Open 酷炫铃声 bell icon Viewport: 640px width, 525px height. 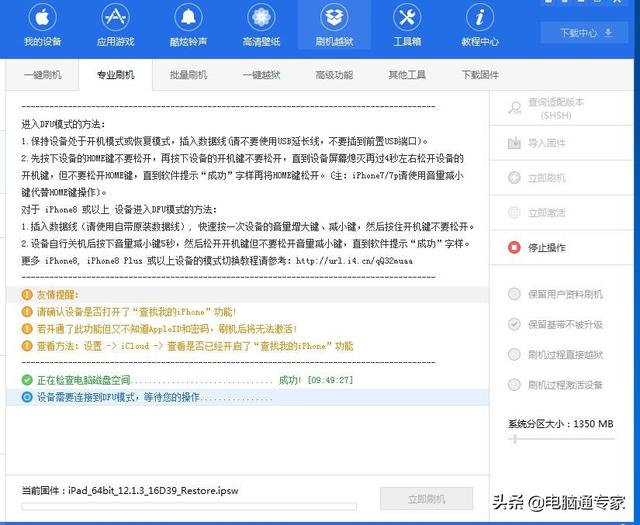188,18
